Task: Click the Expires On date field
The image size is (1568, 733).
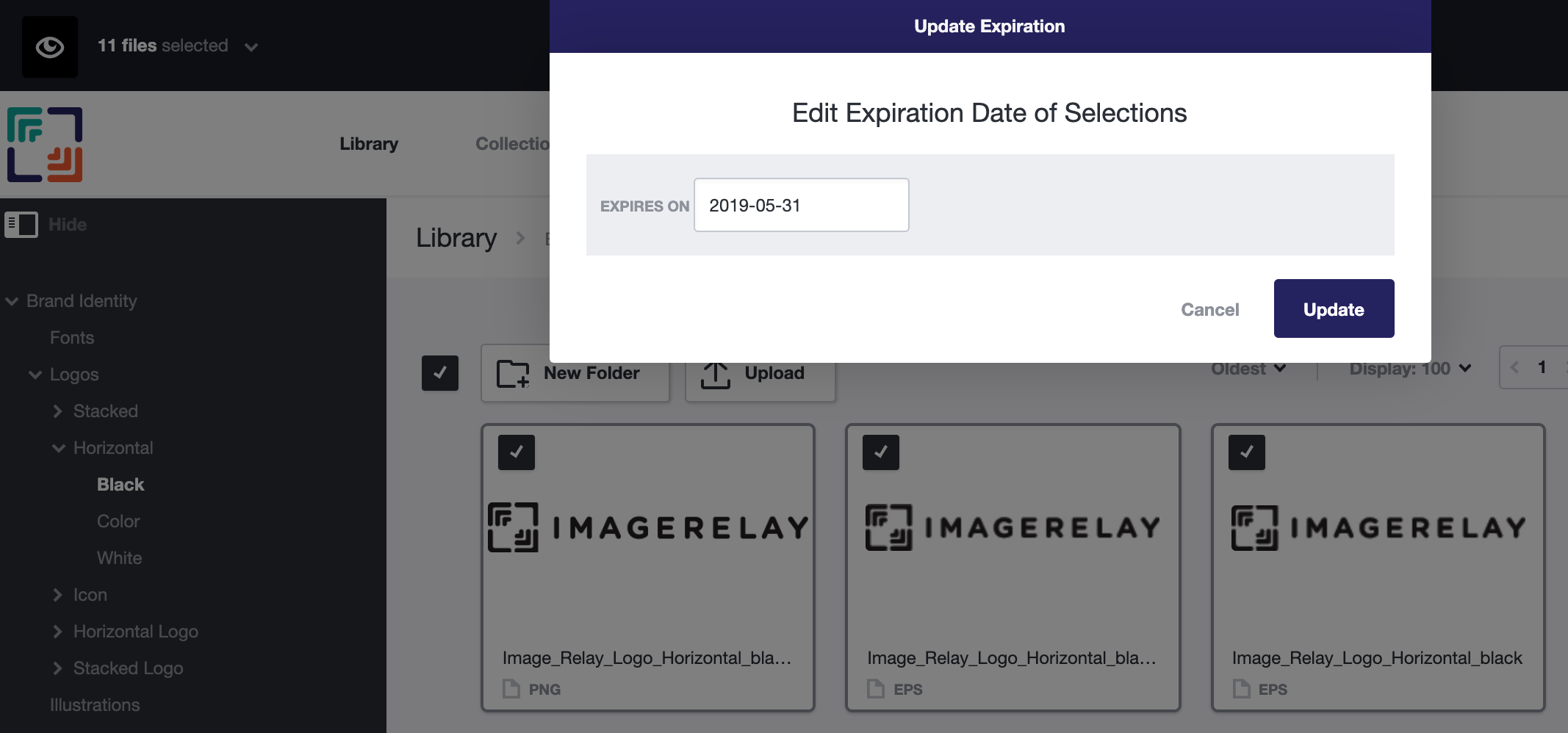Action: (802, 205)
